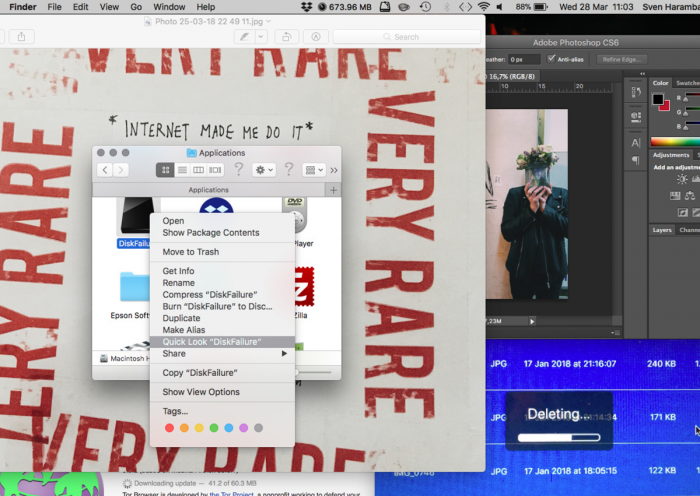700x496 pixels.
Task: Switch to Photoshop Channels tab
Action: click(689, 230)
